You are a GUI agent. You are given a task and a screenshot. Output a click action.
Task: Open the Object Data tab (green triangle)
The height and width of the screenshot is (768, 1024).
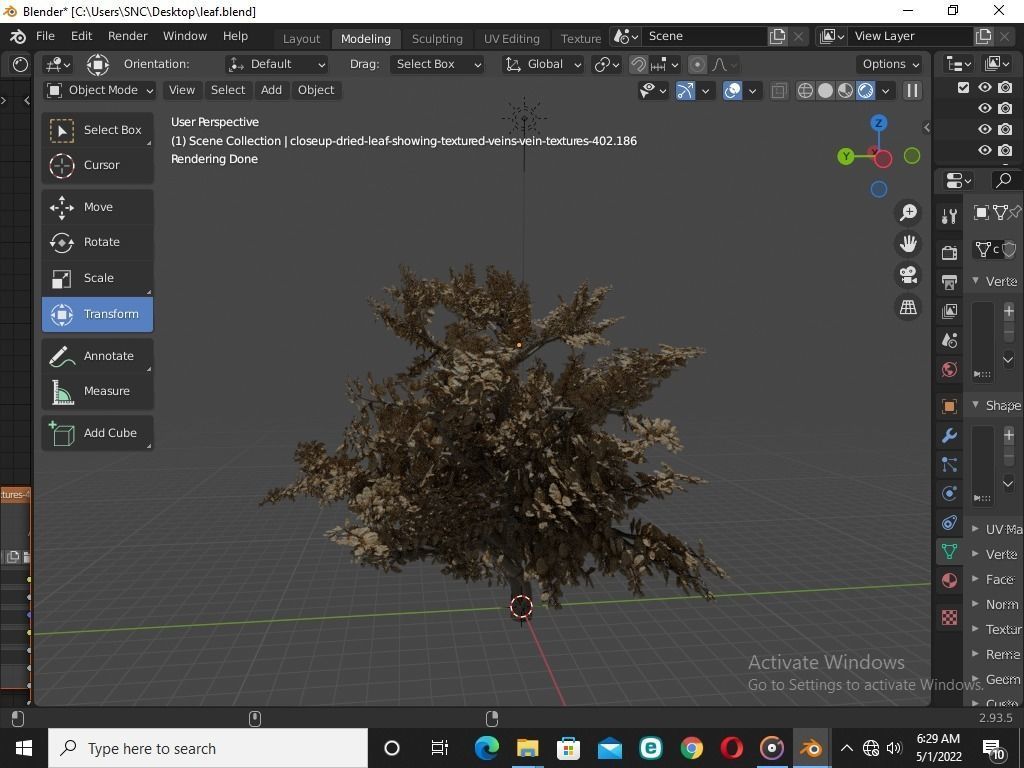[x=949, y=551]
